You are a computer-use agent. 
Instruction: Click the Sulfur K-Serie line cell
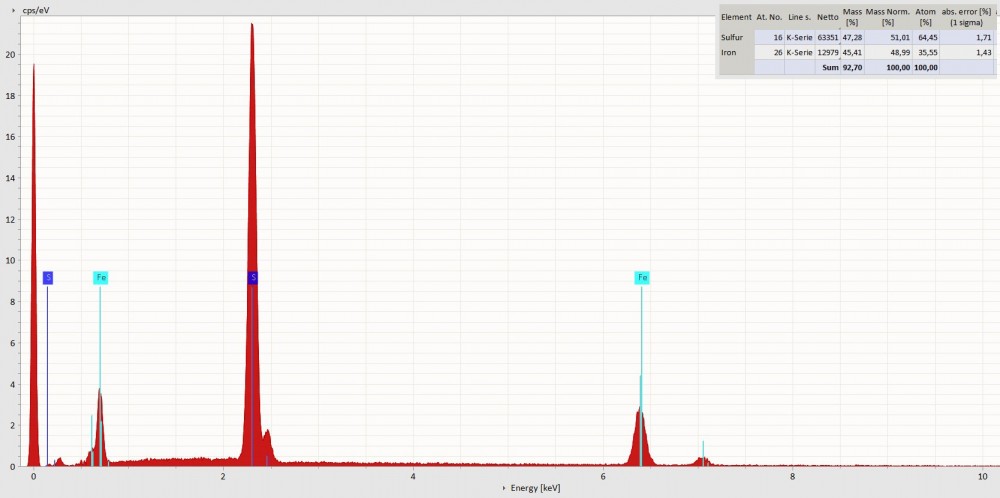(799, 36)
